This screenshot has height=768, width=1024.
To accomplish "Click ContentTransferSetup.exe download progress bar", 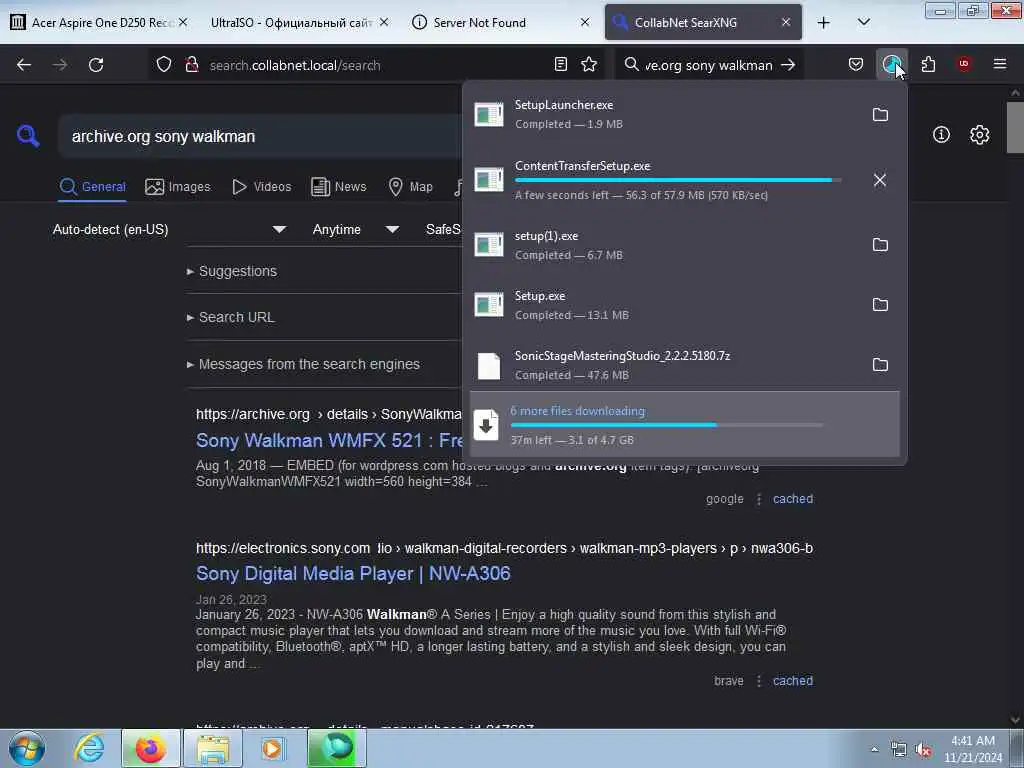I will [x=678, y=180].
